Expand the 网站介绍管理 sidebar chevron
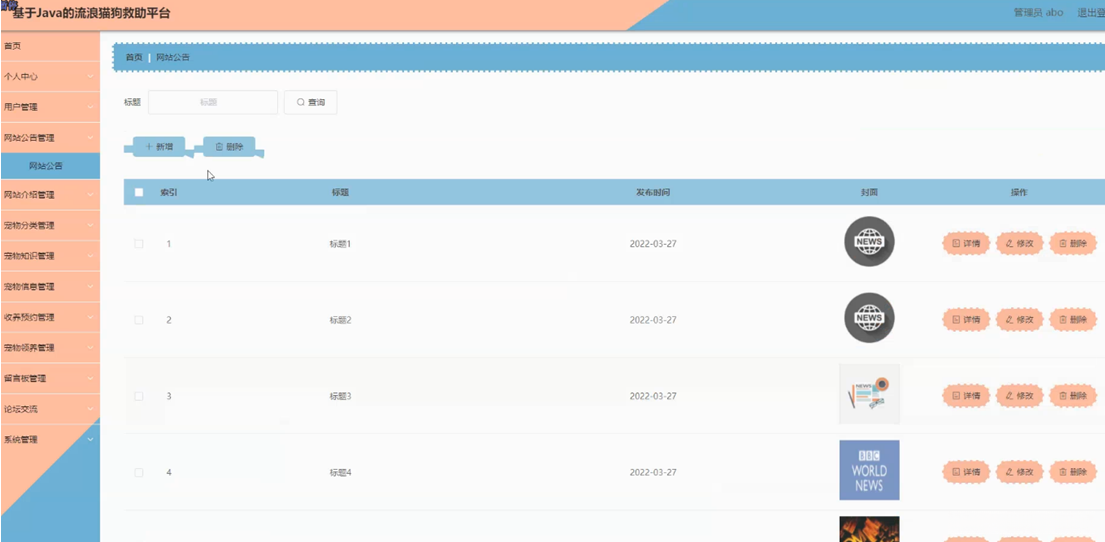Image resolution: width=1105 pixels, height=542 pixels. (90, 195)
